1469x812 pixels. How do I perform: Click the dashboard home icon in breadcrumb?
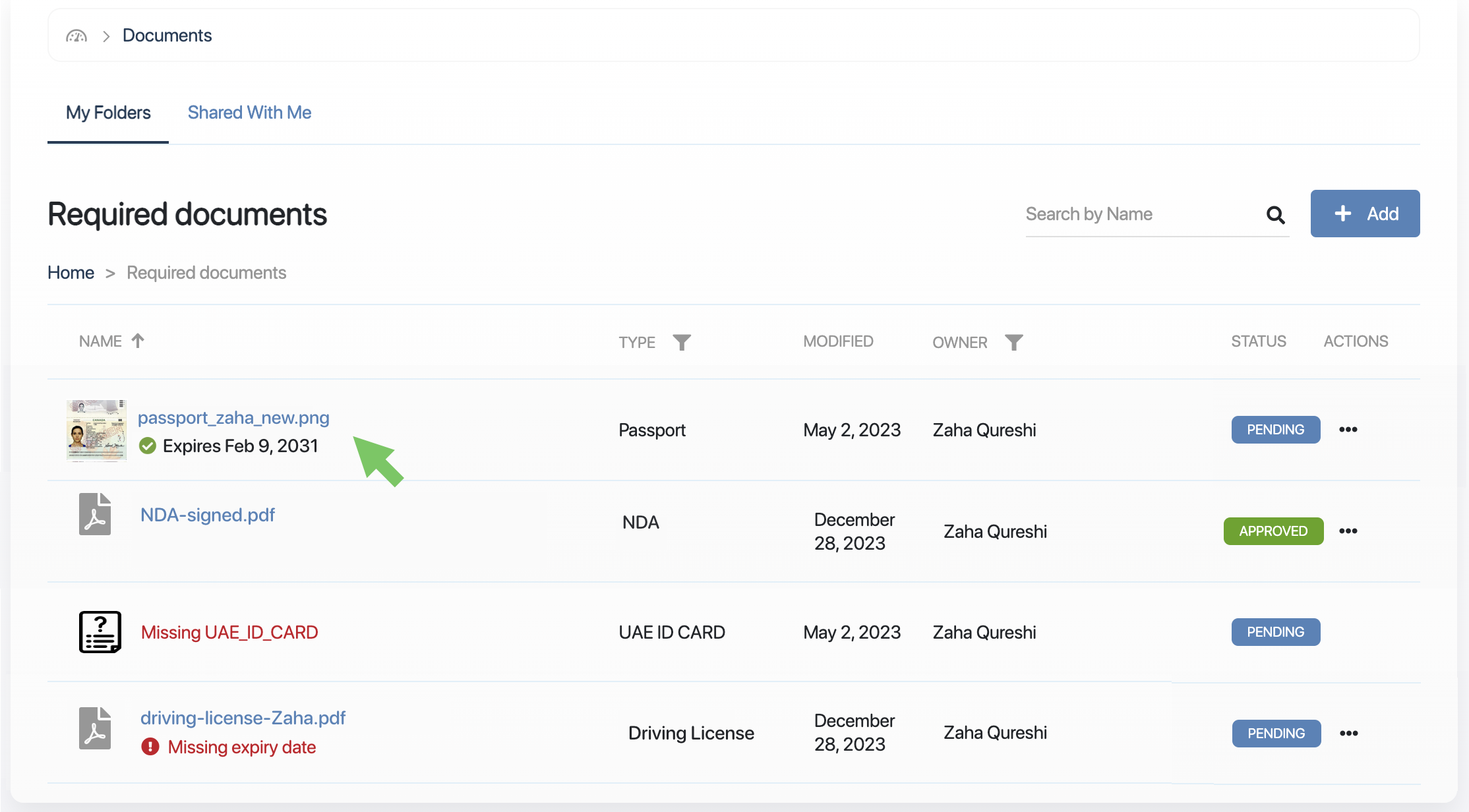pyautogui.click(x=76, y=36)
